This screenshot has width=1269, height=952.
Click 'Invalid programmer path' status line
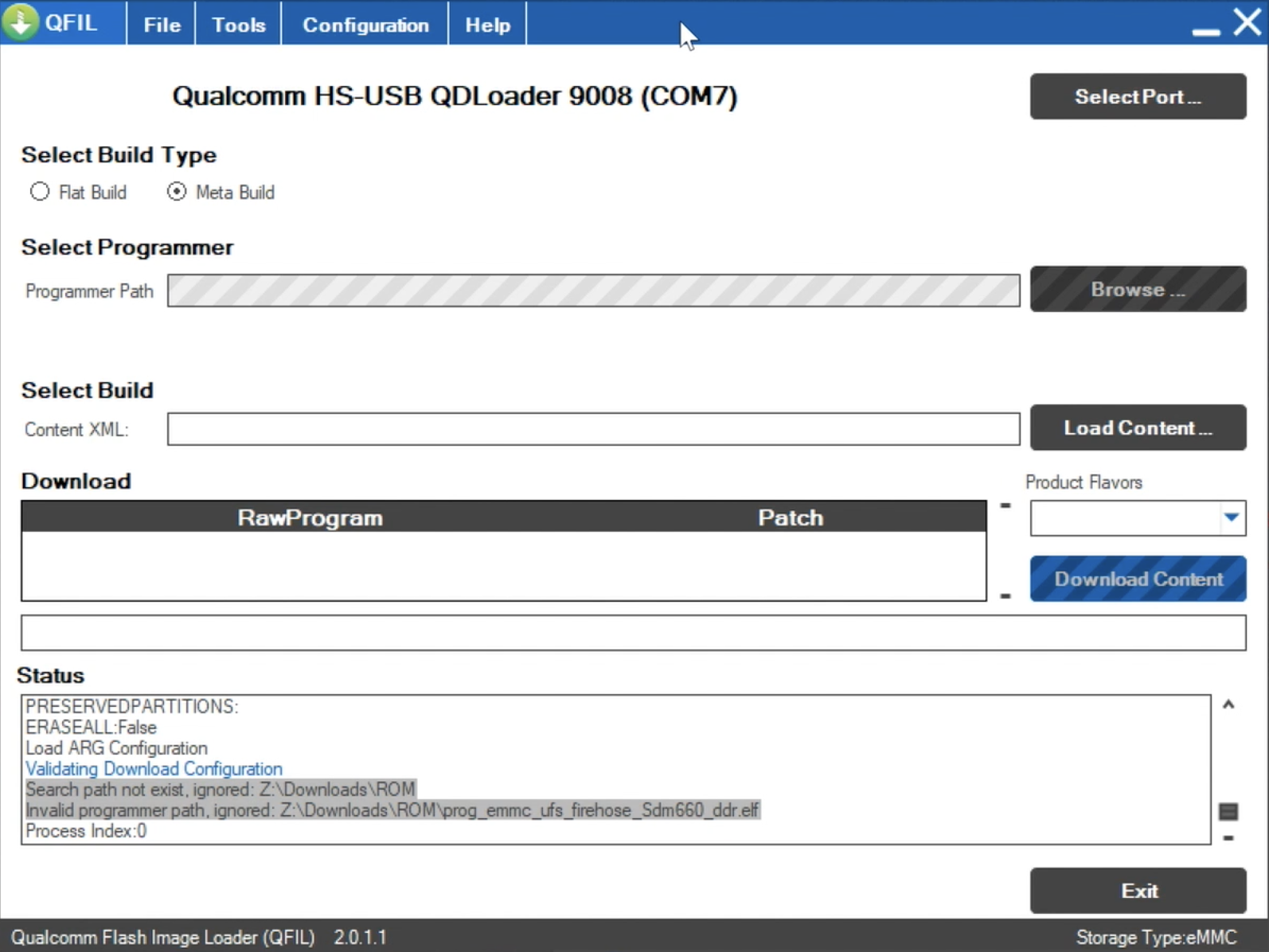[392, 810]
